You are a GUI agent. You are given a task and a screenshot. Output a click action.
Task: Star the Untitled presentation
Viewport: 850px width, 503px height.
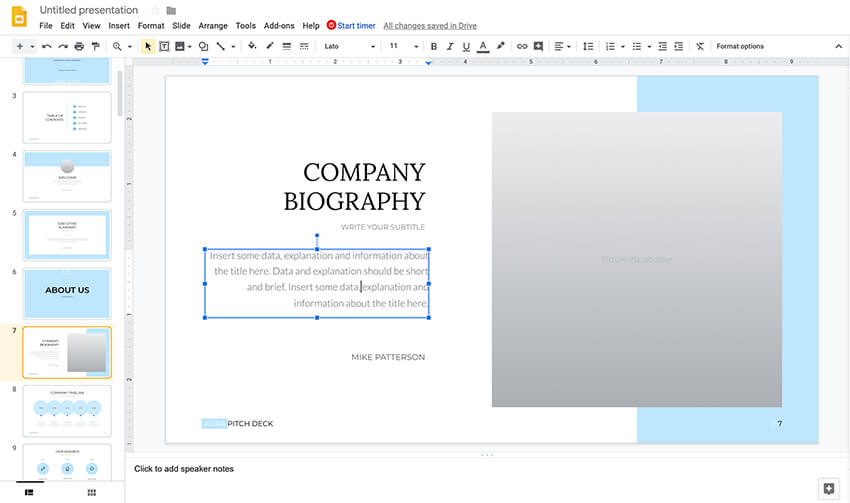click(155, 10)
